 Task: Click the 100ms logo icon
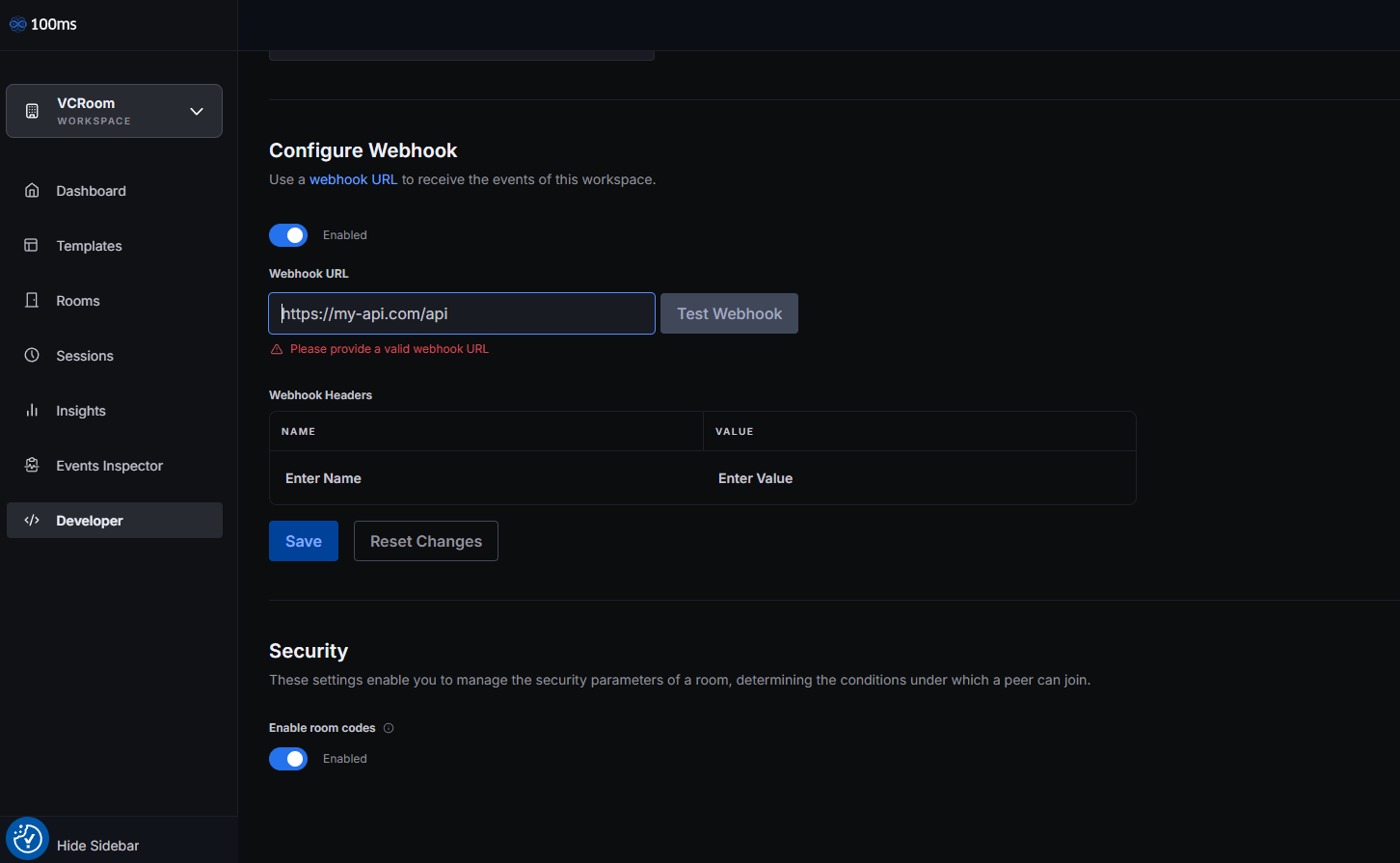[x=17, y=24]
